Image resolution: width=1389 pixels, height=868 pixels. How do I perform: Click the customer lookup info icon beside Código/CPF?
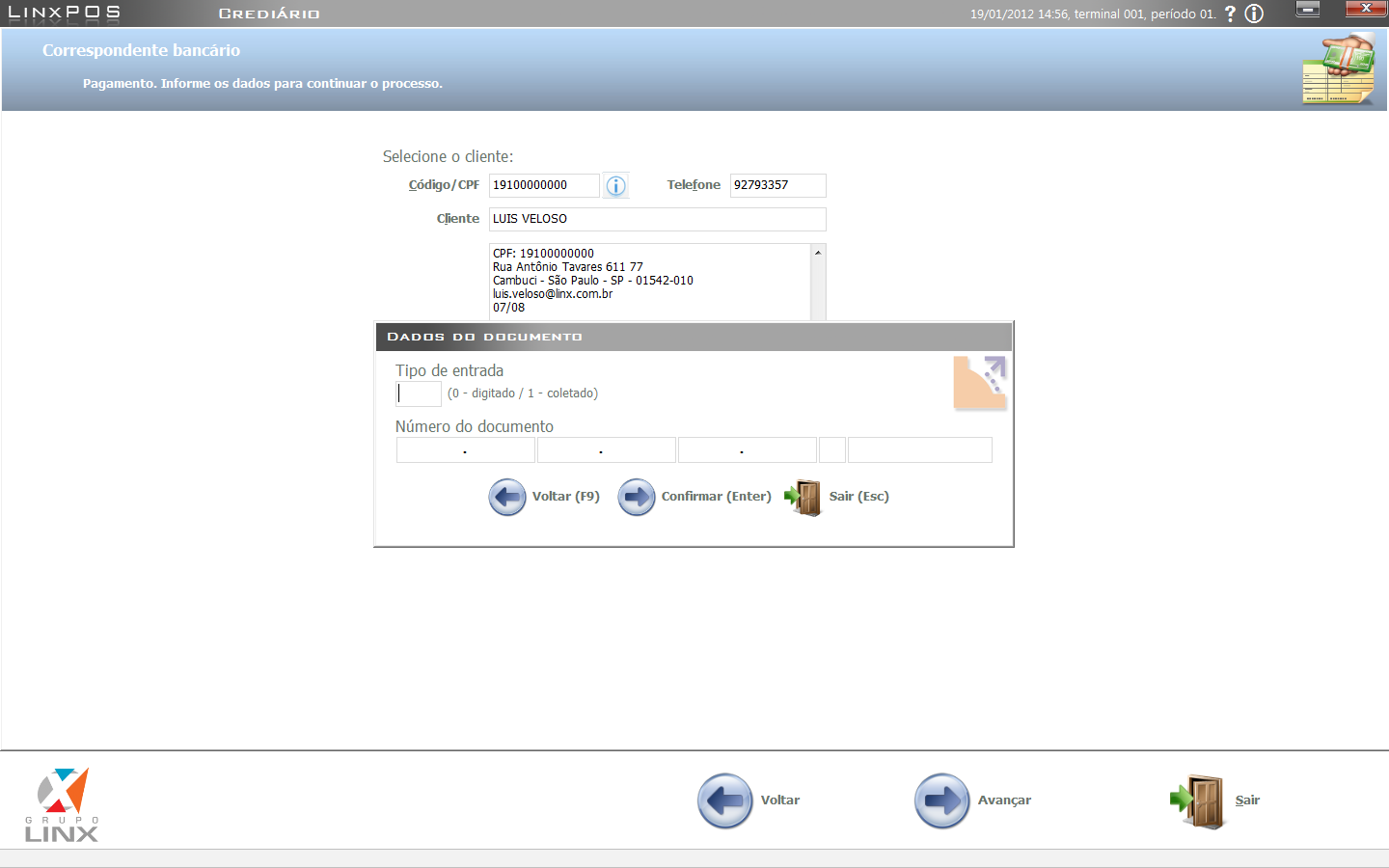pyautogui.click(x=615, y=185)
